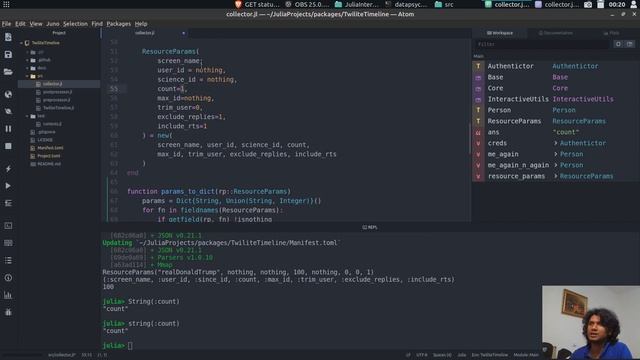Open the File menu
The height and width of the screenshot is (360, 640).
[x=6, y=24]
